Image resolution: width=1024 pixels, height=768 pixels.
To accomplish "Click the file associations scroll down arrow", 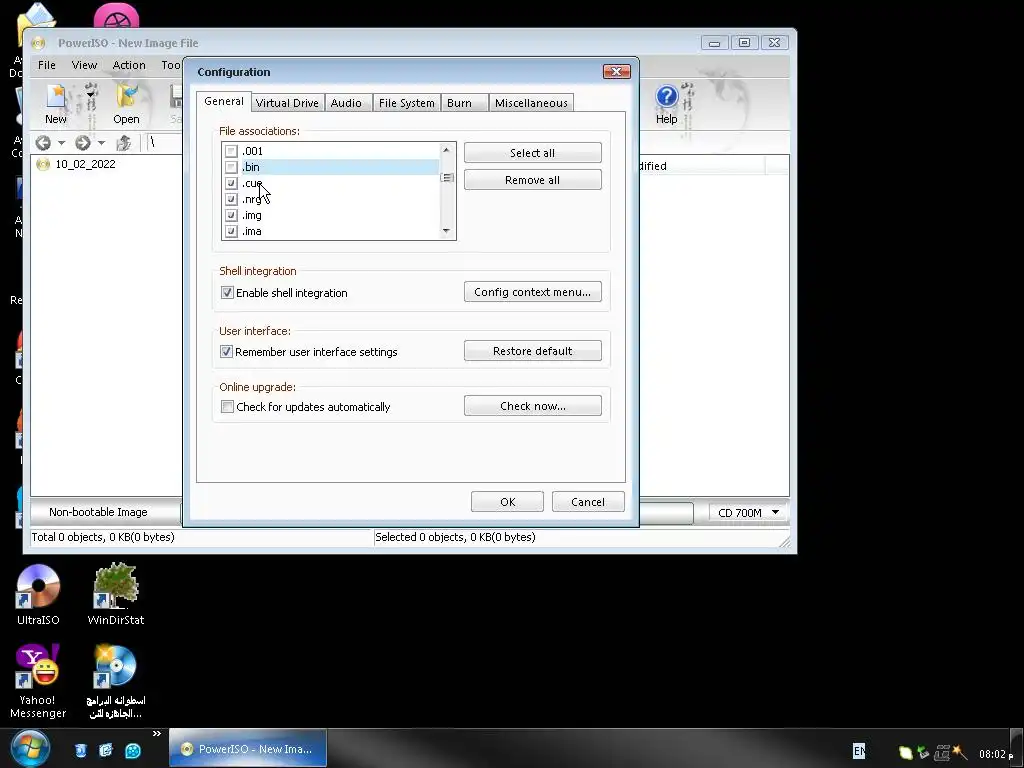I will coord(447,231).
